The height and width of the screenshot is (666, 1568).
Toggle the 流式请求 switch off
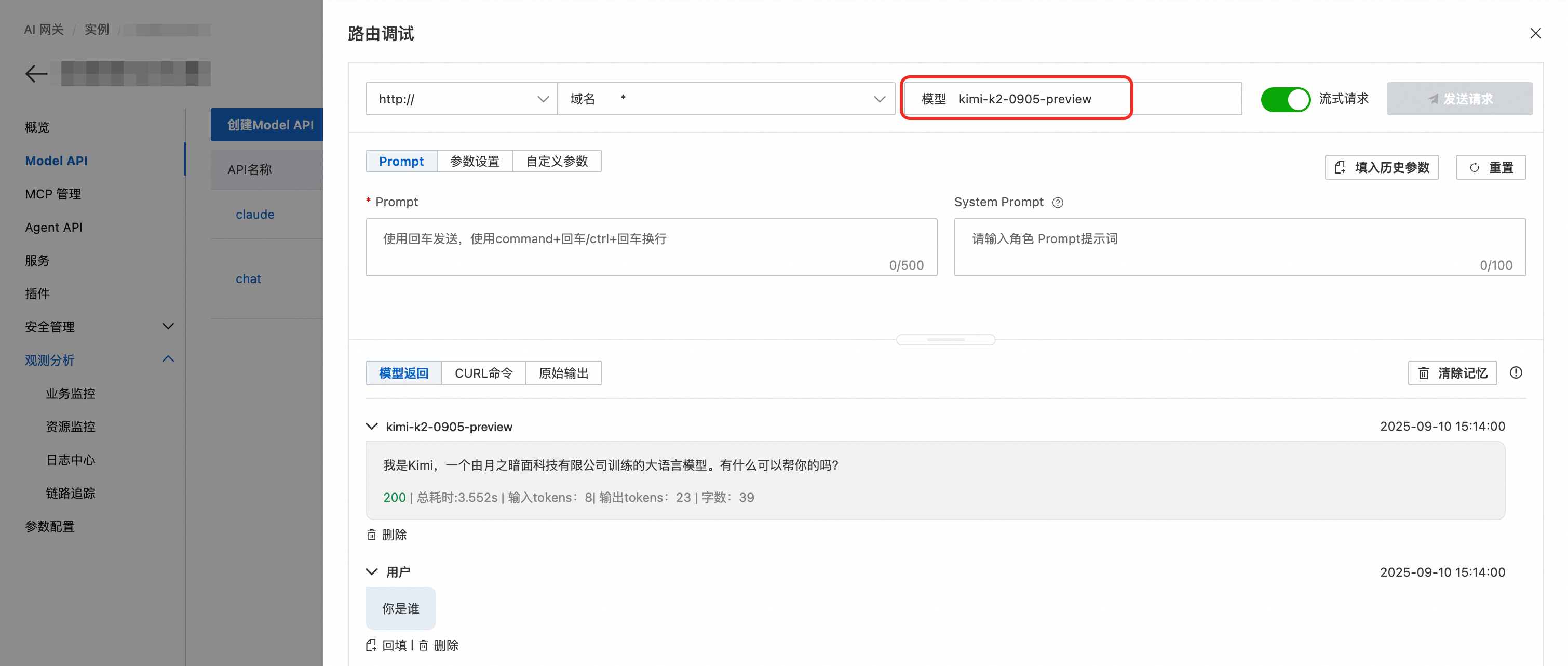[1285, 99]
